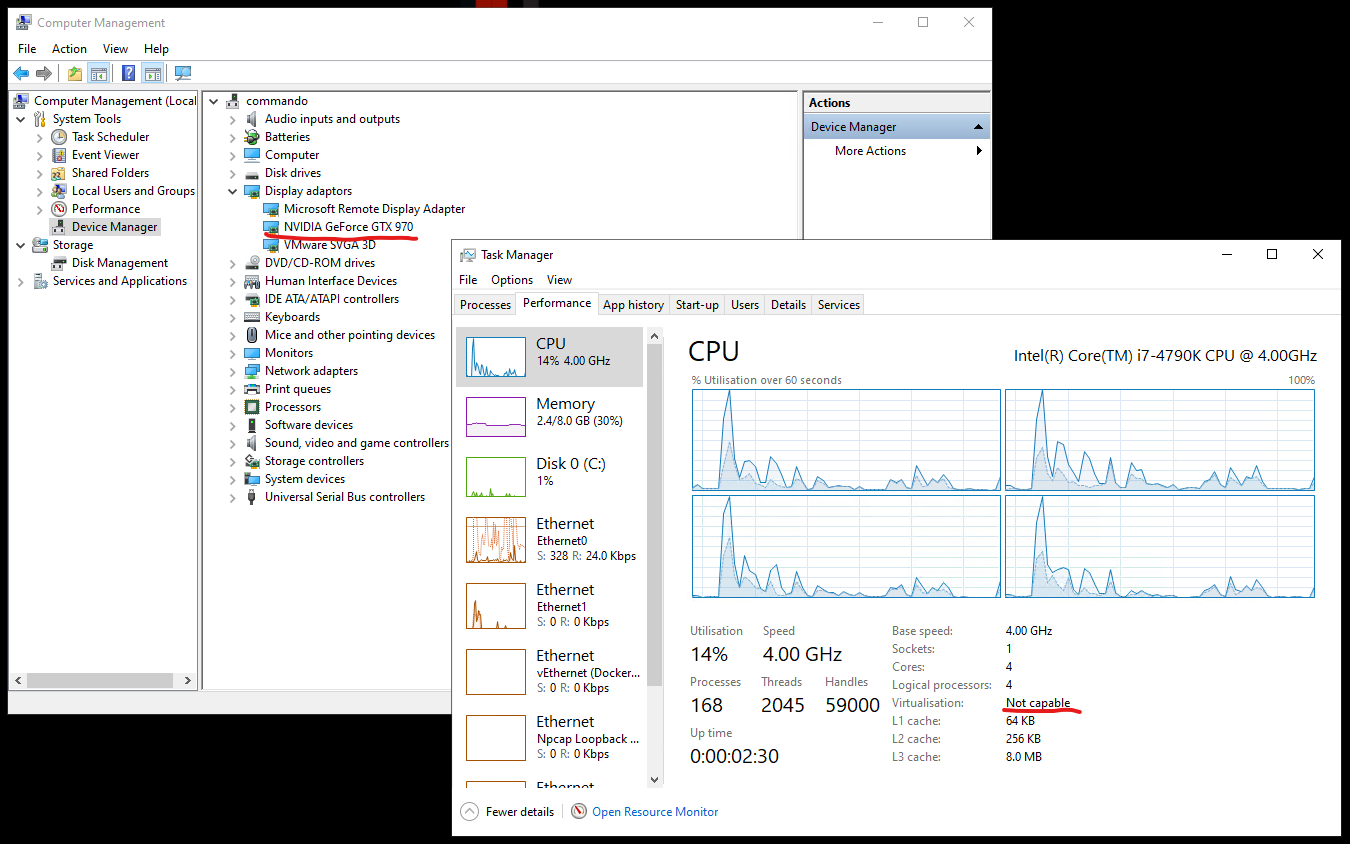Click the Network adapters icon

(x=252, y=371)
